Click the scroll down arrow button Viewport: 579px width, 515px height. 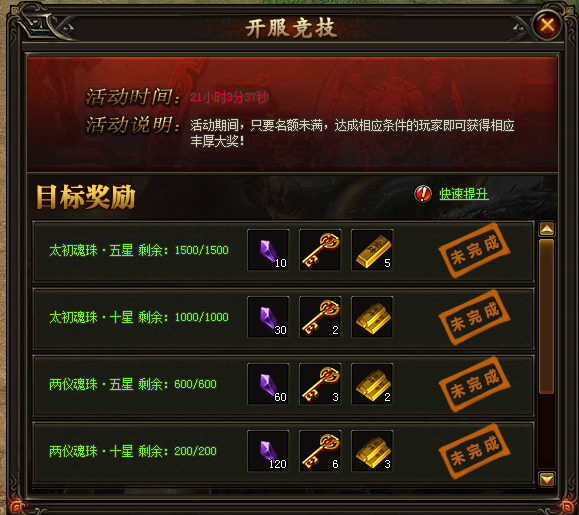pos(547,479)
